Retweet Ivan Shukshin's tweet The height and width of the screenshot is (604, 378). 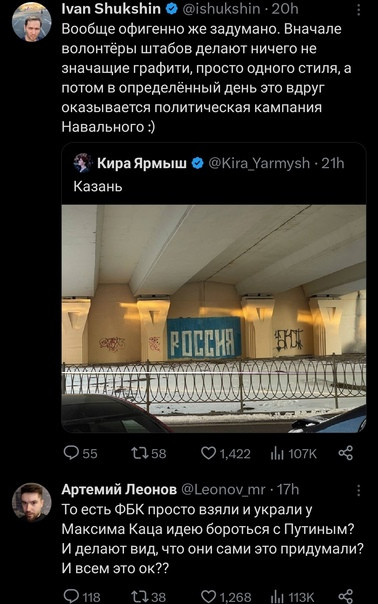tap(148, 453)
